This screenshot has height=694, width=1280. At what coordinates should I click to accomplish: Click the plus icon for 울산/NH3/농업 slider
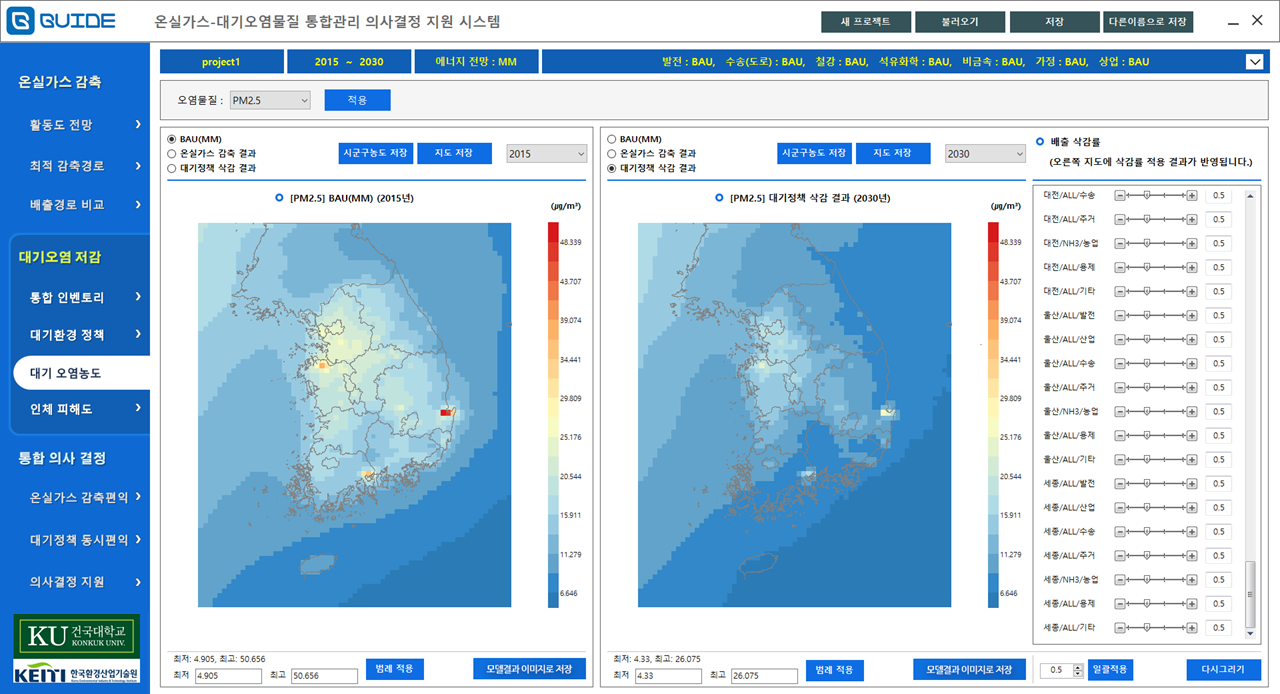tap(1192, 412)
